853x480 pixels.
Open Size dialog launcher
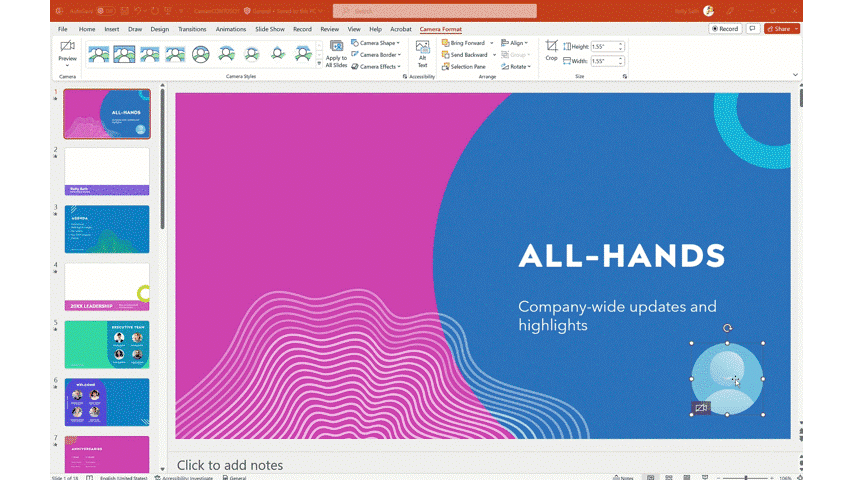[625, 77]
